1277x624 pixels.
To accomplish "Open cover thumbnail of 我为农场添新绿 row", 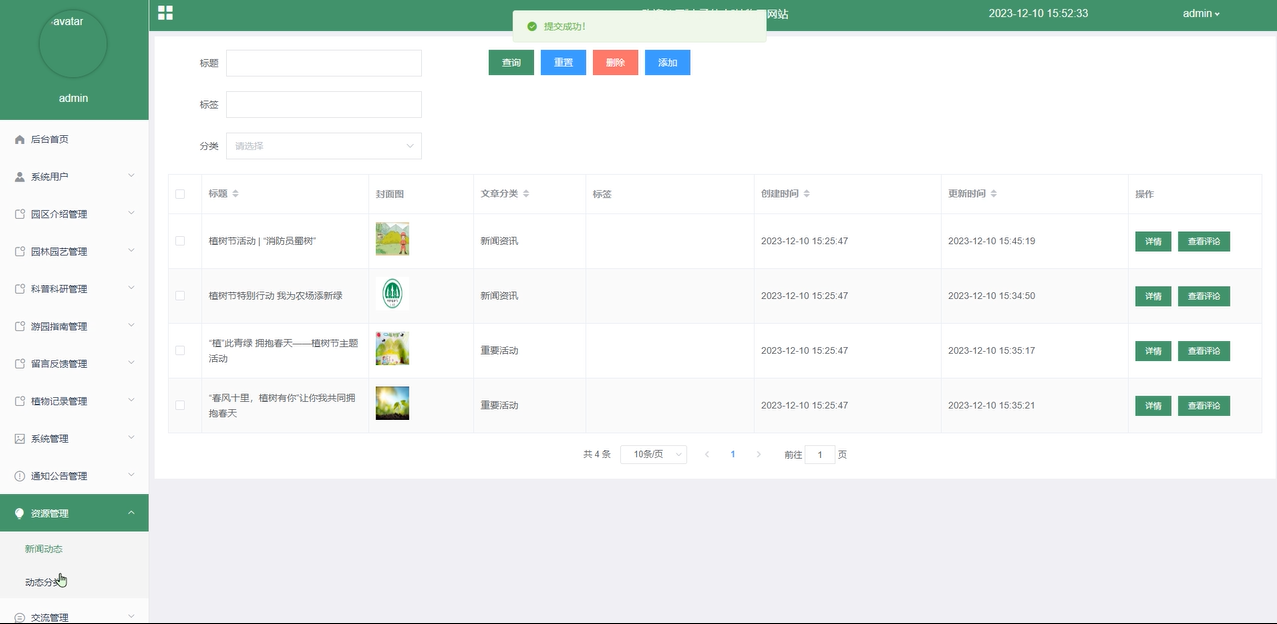I will click(392, 294).
